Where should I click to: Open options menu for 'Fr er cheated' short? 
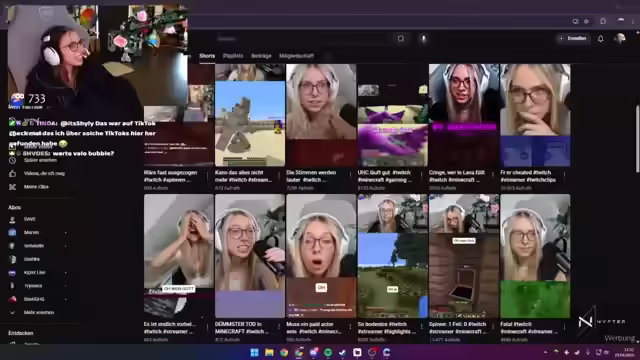564,176
